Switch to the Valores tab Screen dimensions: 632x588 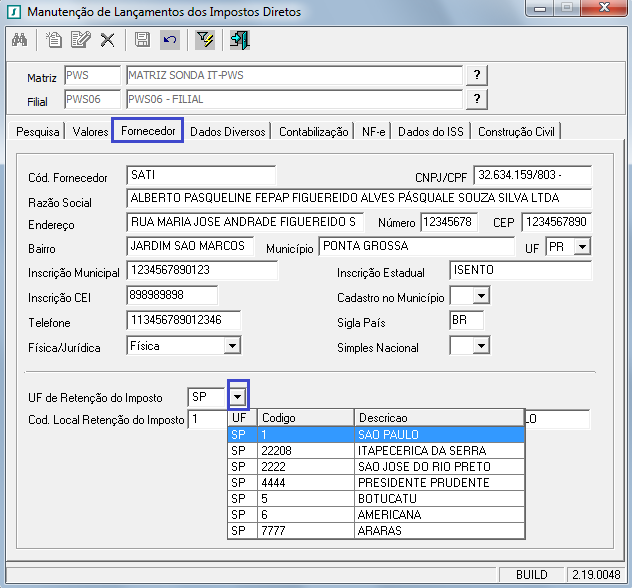click(x=91, y=131)
